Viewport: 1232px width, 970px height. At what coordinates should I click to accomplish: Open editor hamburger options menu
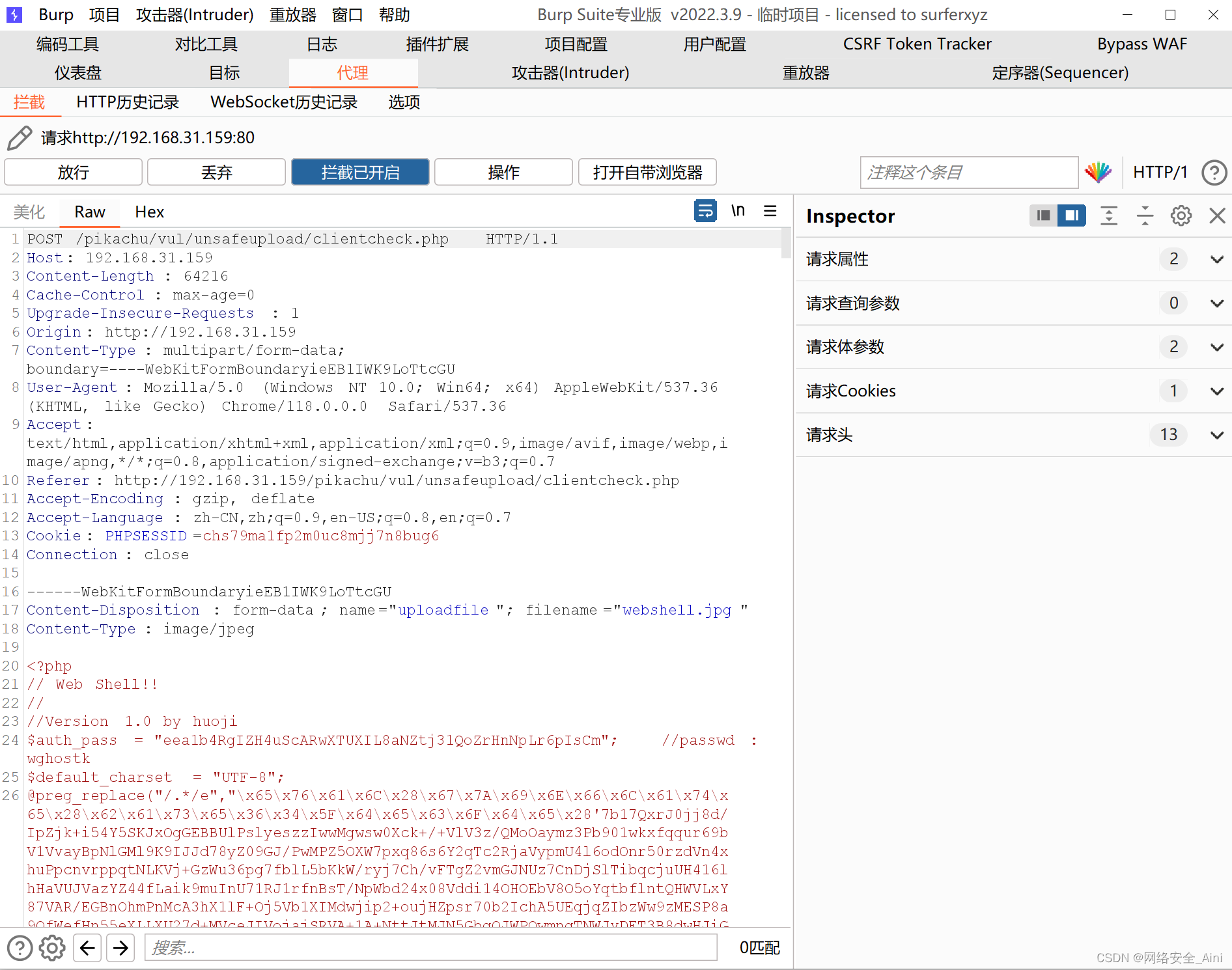[x=770, y=211]
